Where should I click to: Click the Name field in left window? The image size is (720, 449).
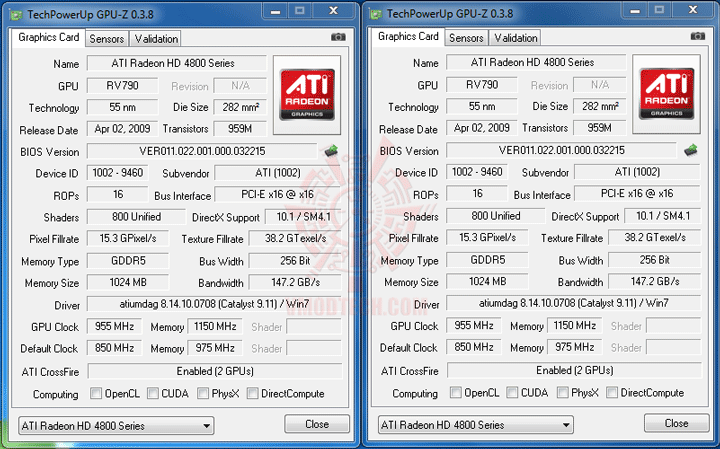[177, 63]
